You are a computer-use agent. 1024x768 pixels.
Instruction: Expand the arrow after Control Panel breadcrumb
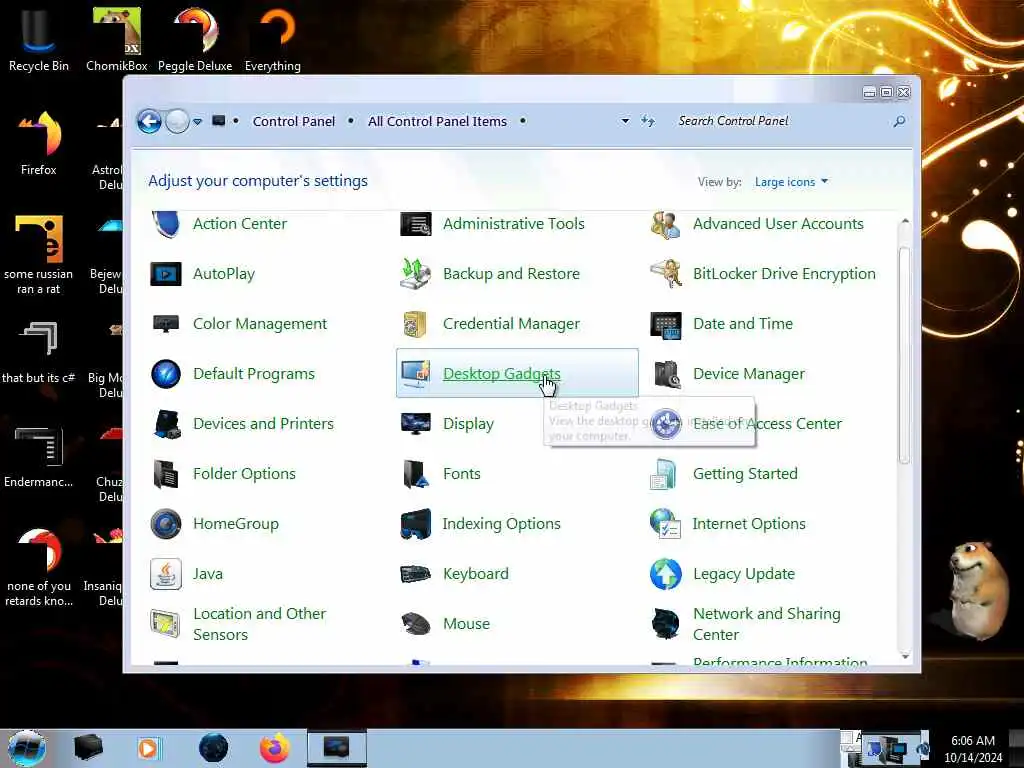351,121
